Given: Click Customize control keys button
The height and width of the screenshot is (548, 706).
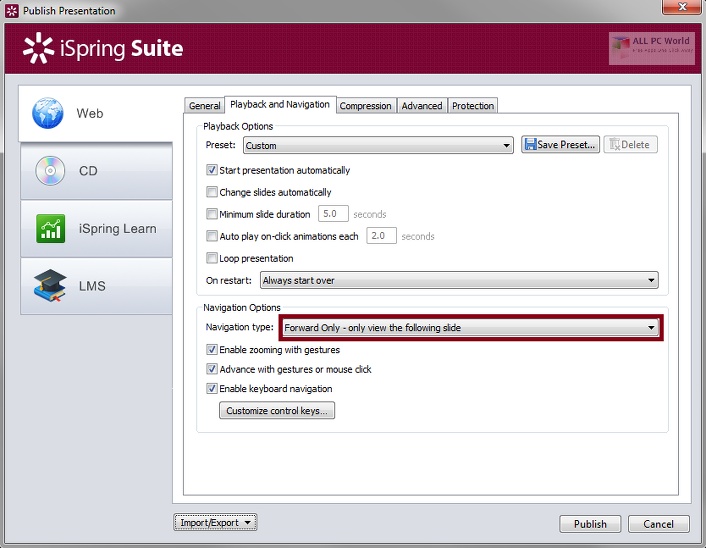Looking at the screenshot, I should [277, 411].
